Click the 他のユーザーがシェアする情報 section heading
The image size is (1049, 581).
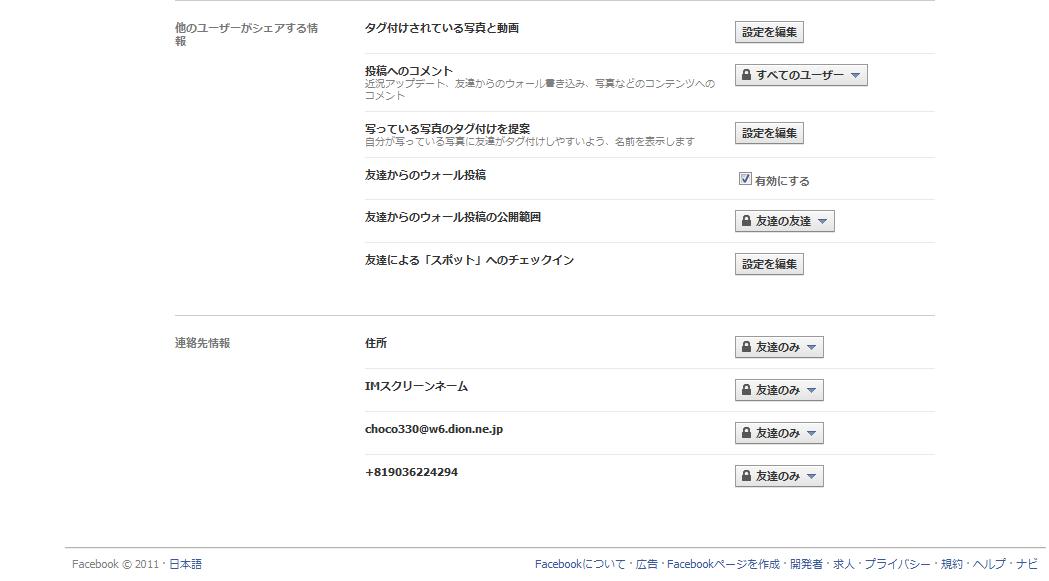click(x=246, y=34)
